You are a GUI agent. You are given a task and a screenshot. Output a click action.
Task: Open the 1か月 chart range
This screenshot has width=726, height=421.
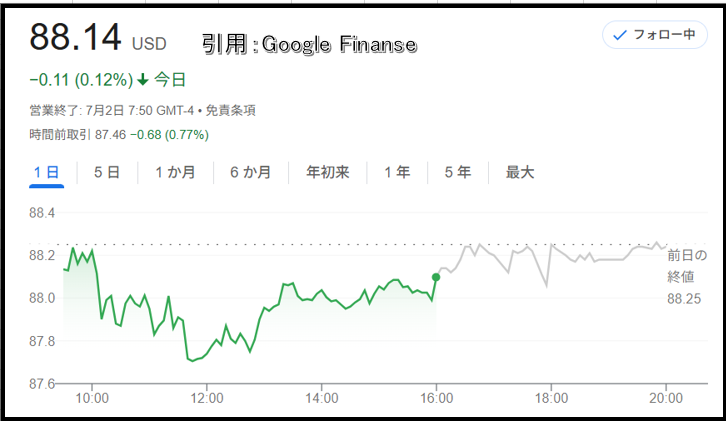(175, 172)
